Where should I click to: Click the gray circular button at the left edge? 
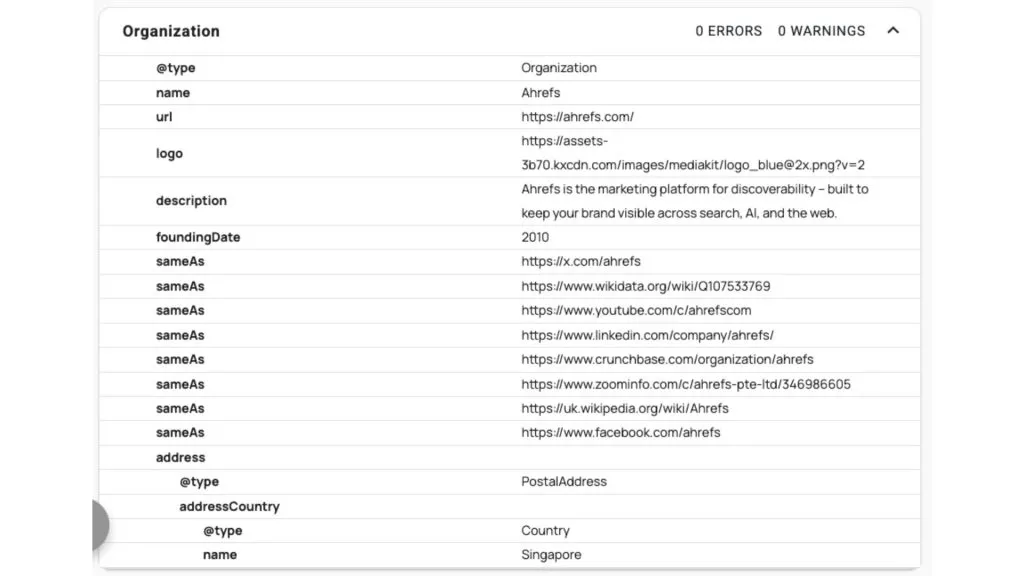pos(100,525)
